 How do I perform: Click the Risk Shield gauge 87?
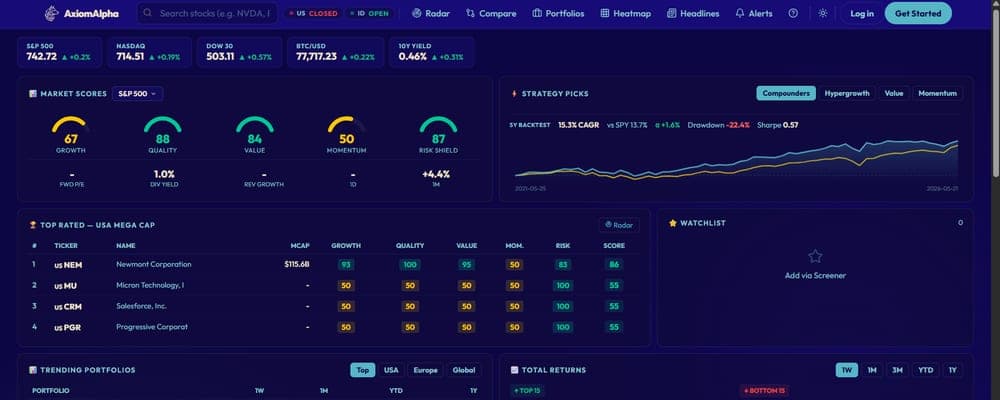click(438, 135)
